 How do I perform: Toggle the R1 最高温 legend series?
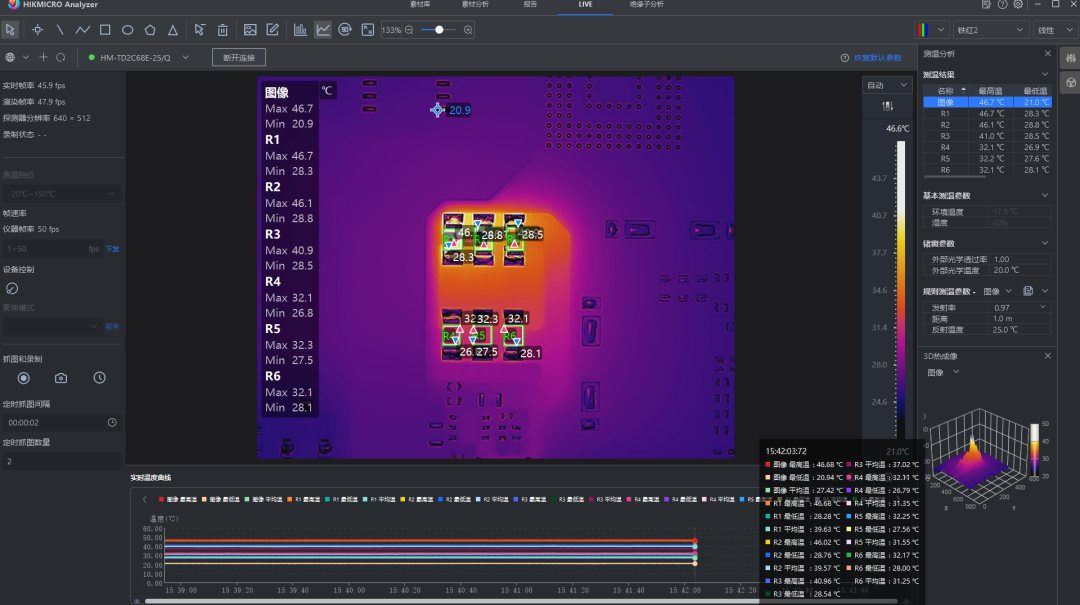(x=303, y=499)
